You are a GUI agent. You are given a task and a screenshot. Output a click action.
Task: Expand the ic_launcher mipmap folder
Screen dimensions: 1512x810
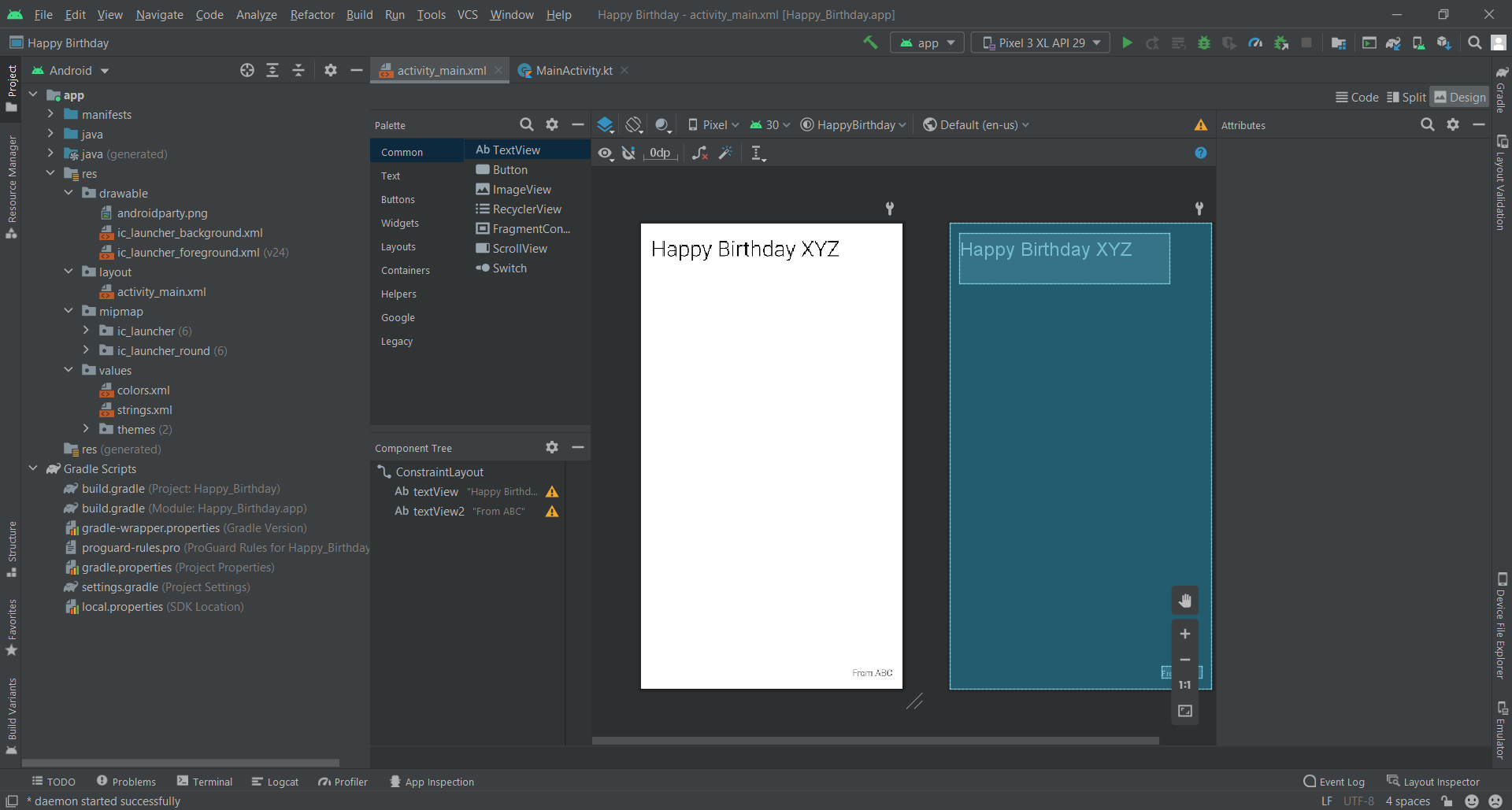click(x=87, y=331)
